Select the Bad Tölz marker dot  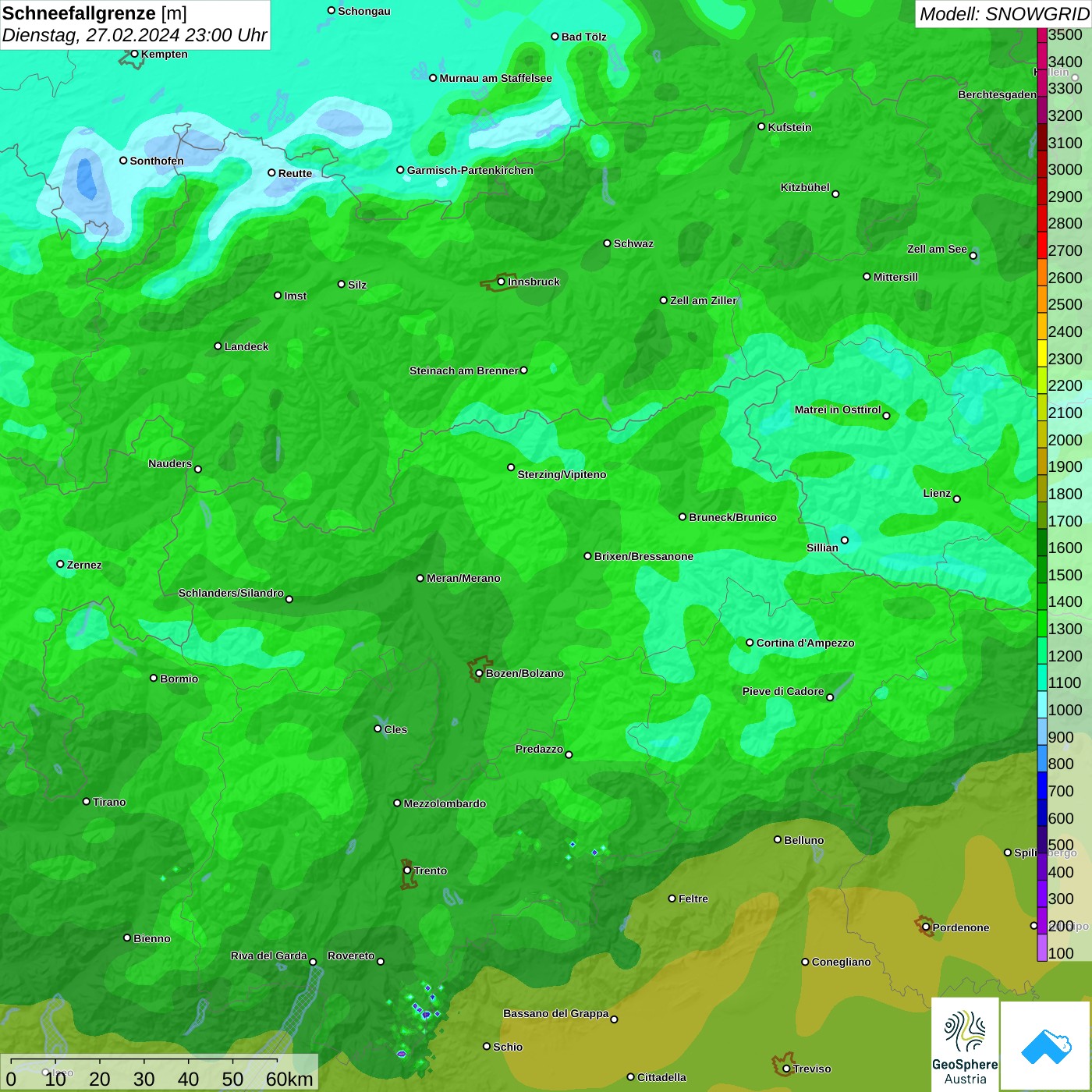tap(555, 37)
